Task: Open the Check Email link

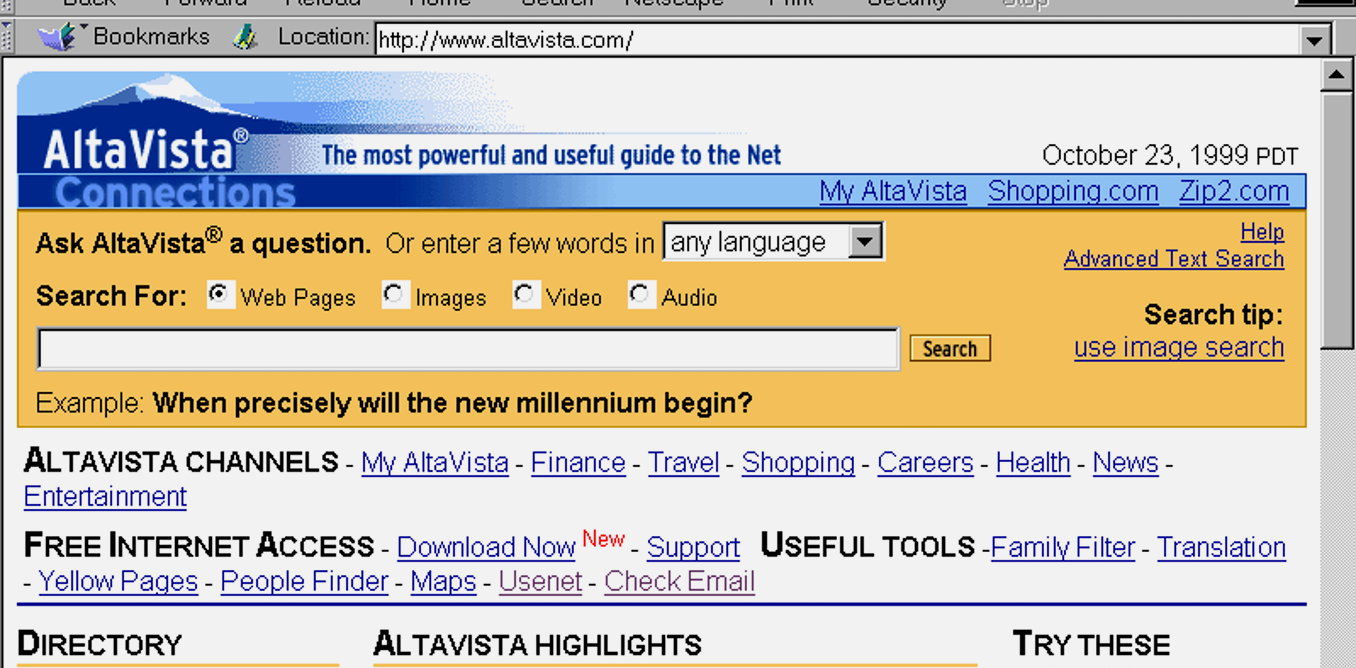Action: (679, 582)
